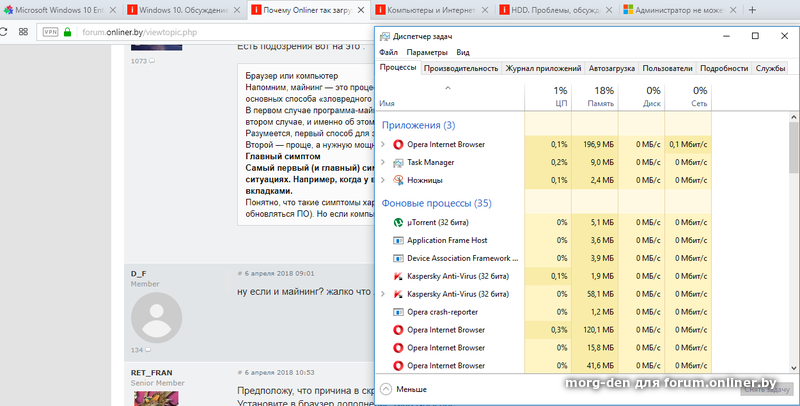Open the Вид menu
This screenshot has width=800, height=406.
463,53
